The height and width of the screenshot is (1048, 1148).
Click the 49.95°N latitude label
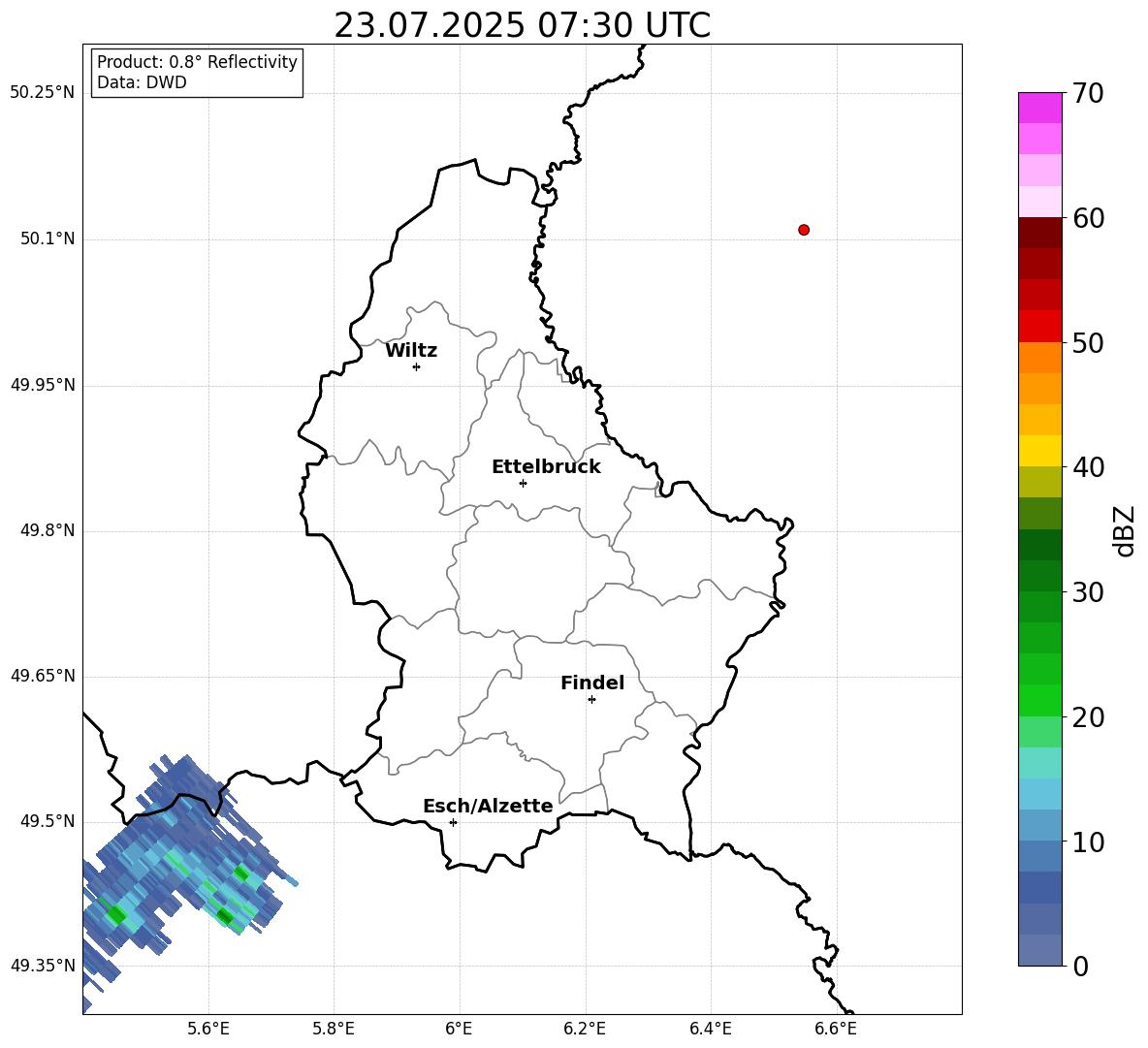(x=43, y=385)
